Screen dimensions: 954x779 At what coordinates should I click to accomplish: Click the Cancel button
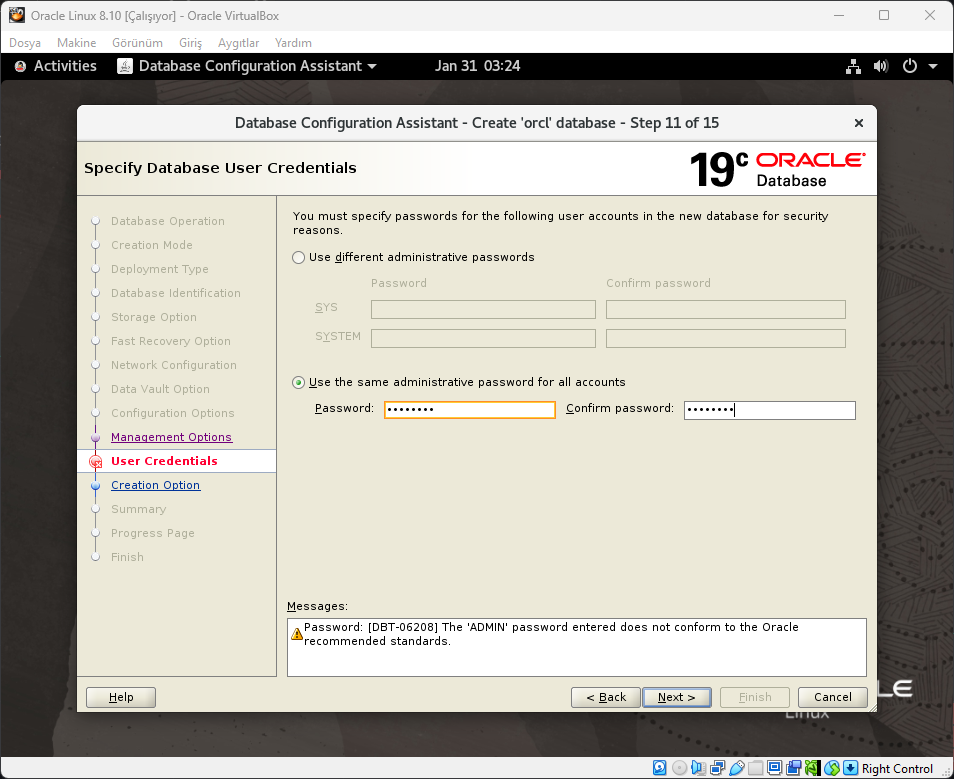click(x=833, y=697)
